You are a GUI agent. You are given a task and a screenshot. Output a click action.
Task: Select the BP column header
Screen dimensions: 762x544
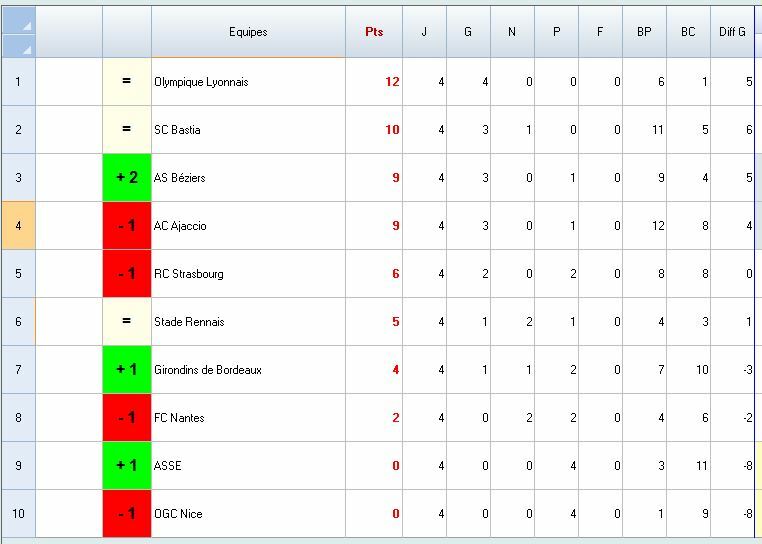[644, 32]
